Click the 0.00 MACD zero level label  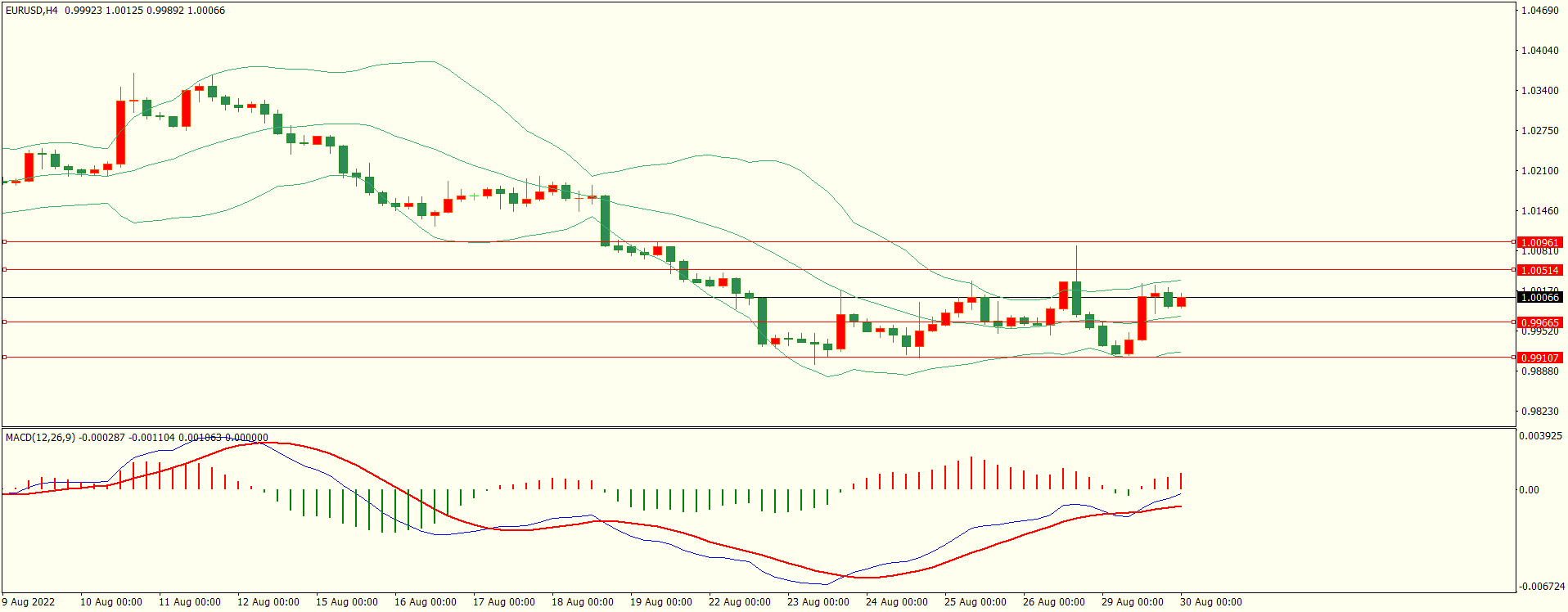point(1529,490)
